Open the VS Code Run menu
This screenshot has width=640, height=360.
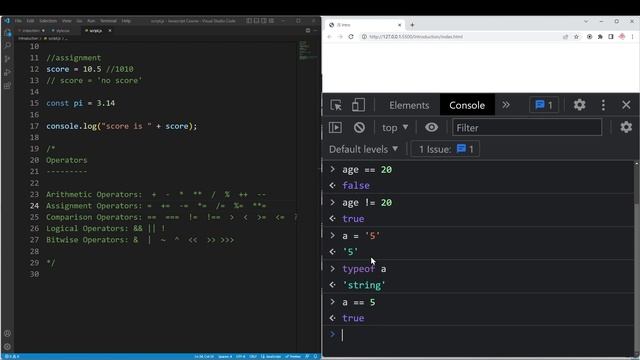91,21
